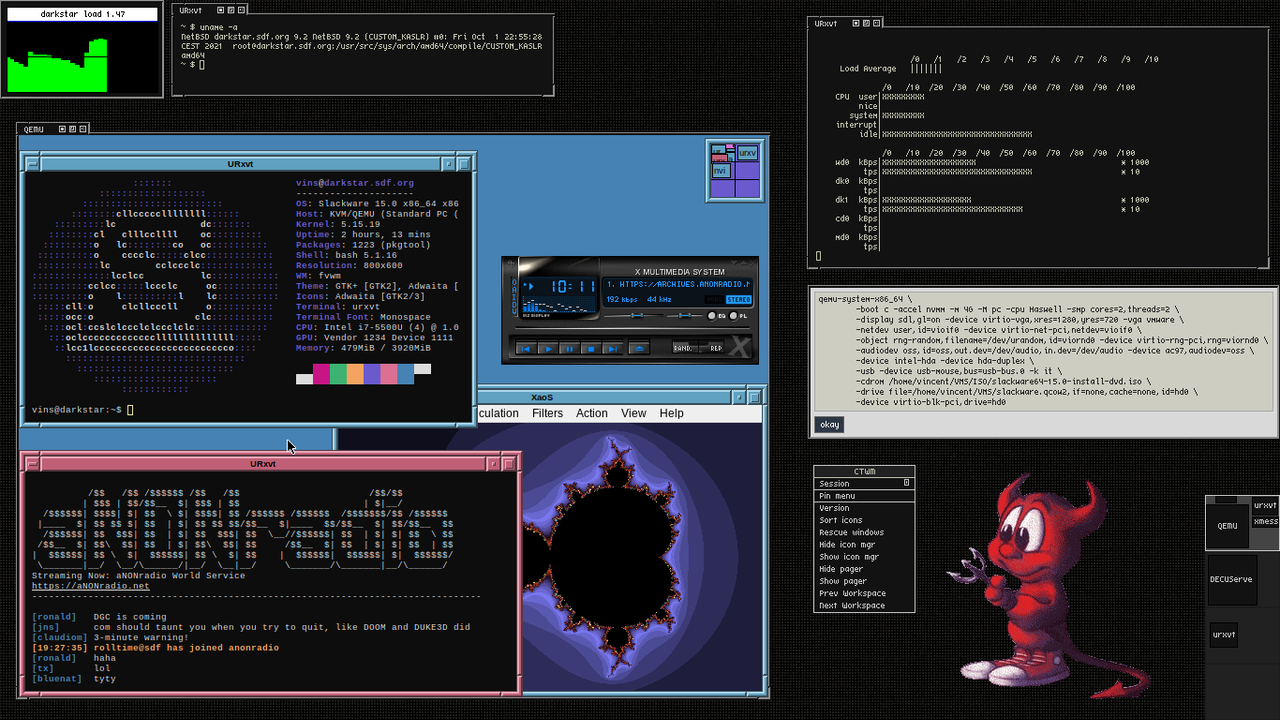Screen dimensions: 1280x720
Task: Select Version in CTWM menu
Action: (864, 508)
